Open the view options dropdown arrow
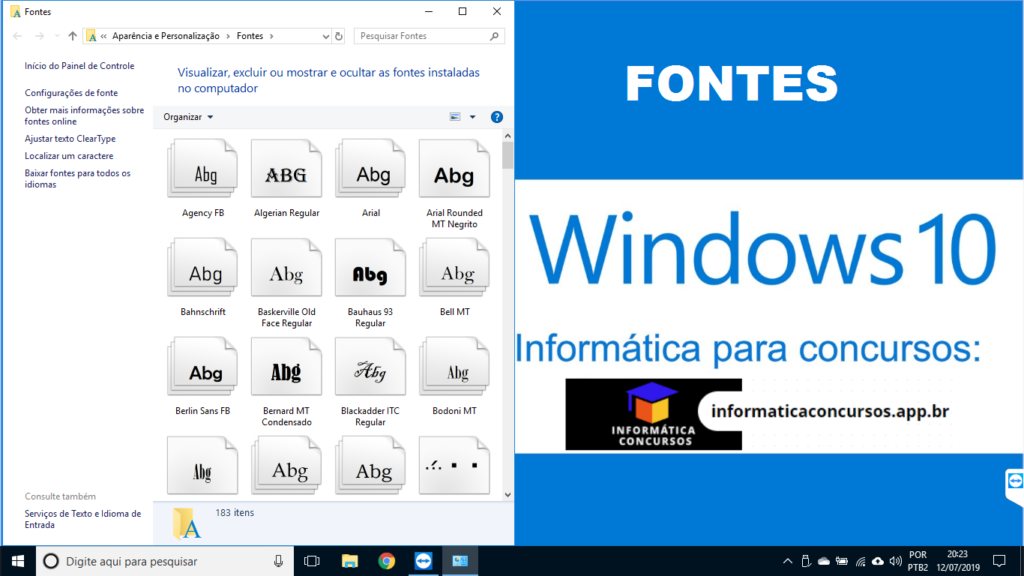 473,117
